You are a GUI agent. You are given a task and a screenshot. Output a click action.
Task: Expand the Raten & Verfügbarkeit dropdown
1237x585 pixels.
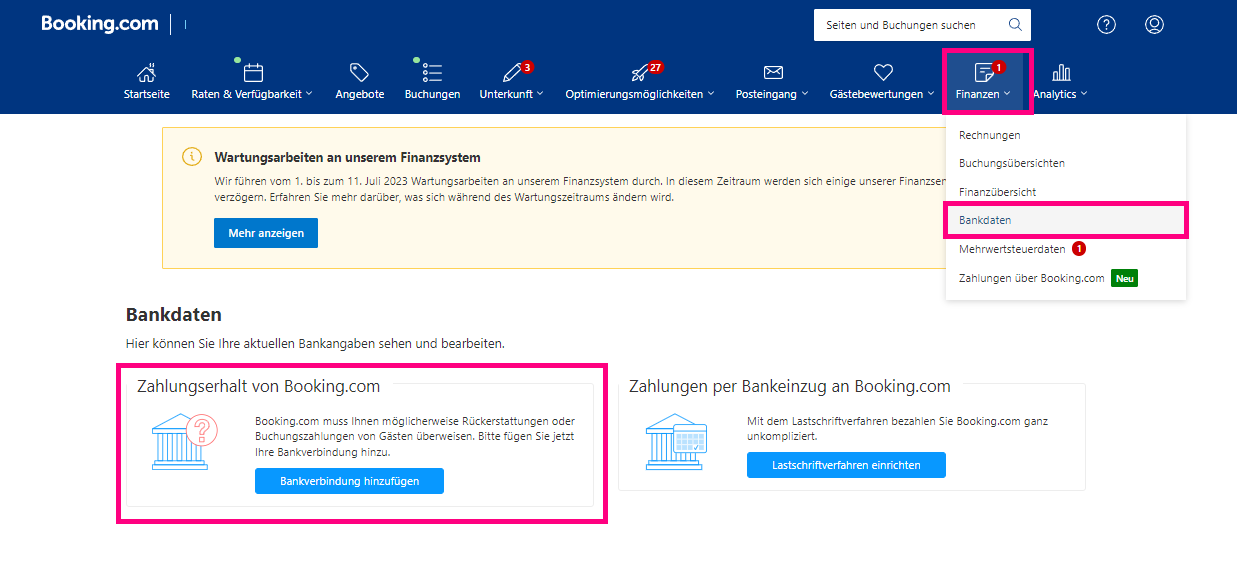[x=252, y=94]
